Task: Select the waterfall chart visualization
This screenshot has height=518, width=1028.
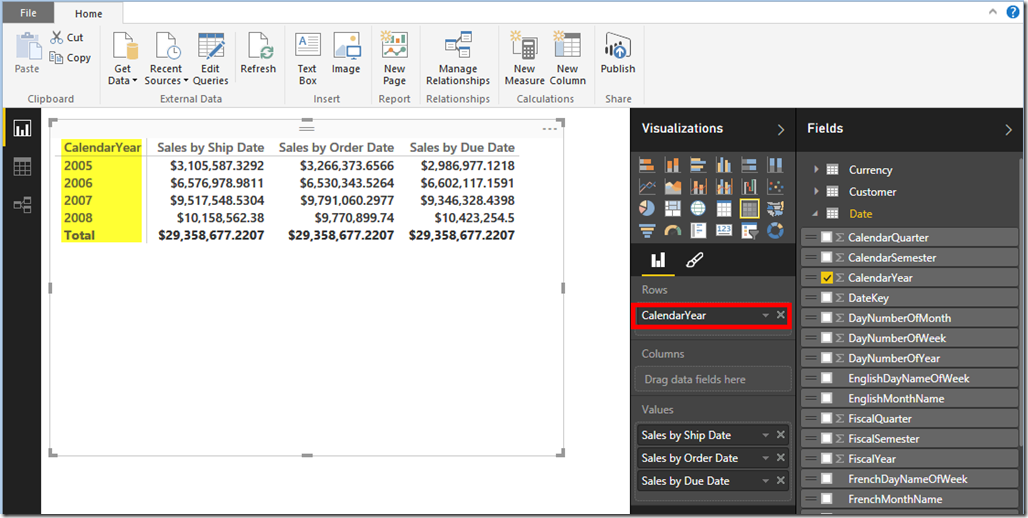Action: coord(749,187)
